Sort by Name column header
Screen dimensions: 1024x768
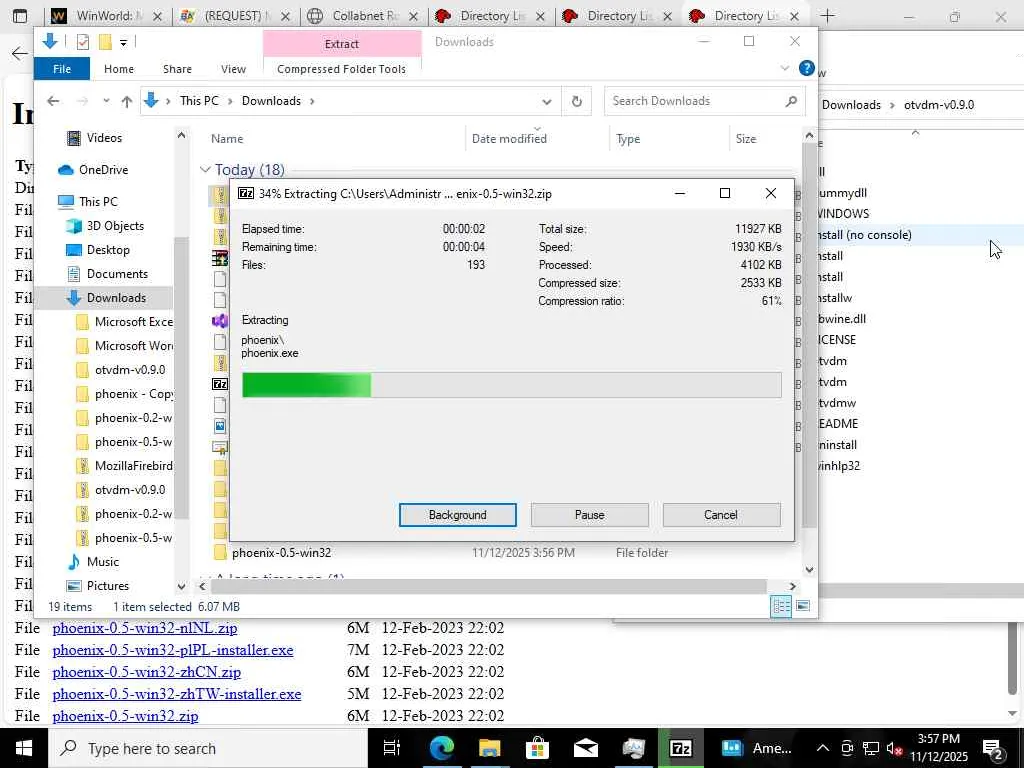point(227,138)
